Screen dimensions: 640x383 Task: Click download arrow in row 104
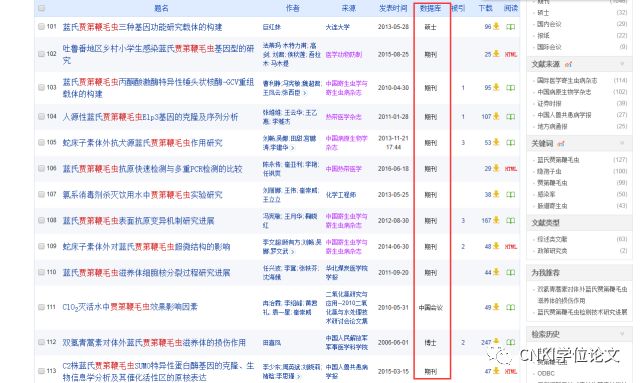pyautogui.click(x=496, y=116)
